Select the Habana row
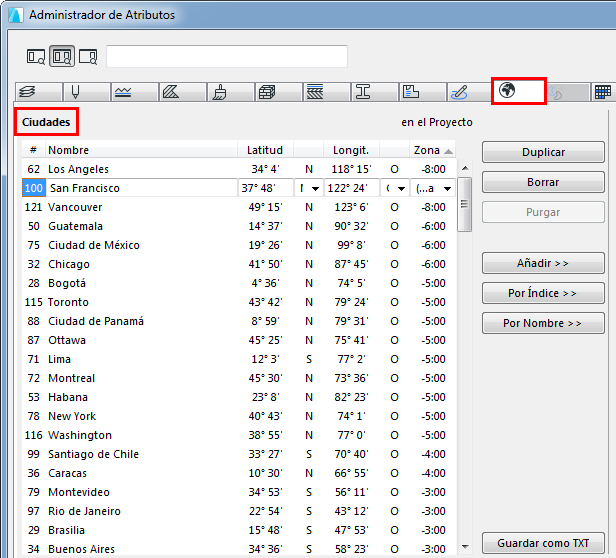616x558 pixels. click(x=239, y=397)
